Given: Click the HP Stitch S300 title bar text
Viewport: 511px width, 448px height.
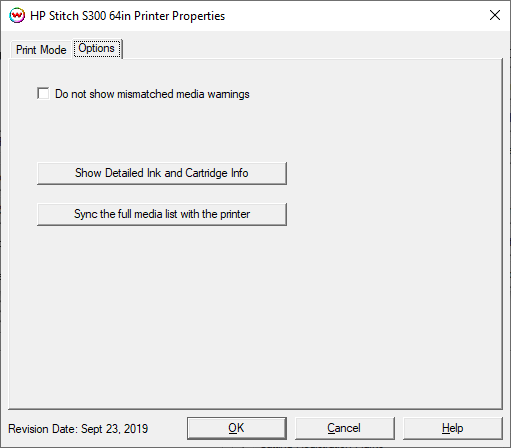Looking at the screenshot, I should (127, 16).
